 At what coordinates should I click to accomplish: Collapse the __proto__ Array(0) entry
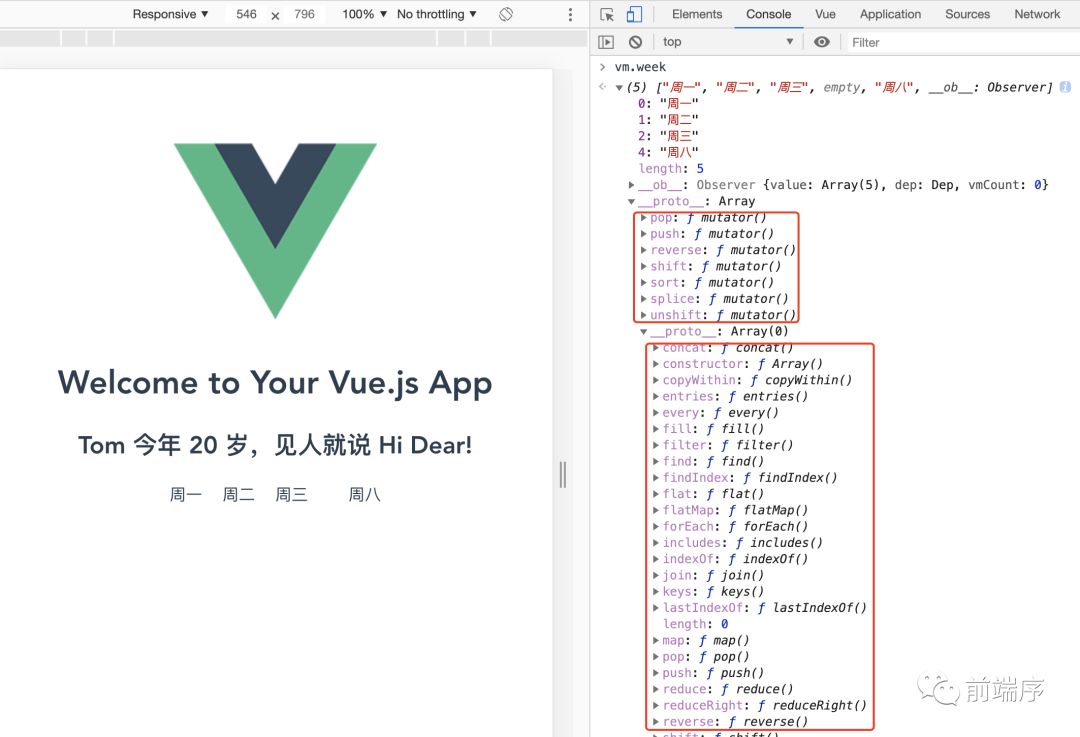[645, 331]
